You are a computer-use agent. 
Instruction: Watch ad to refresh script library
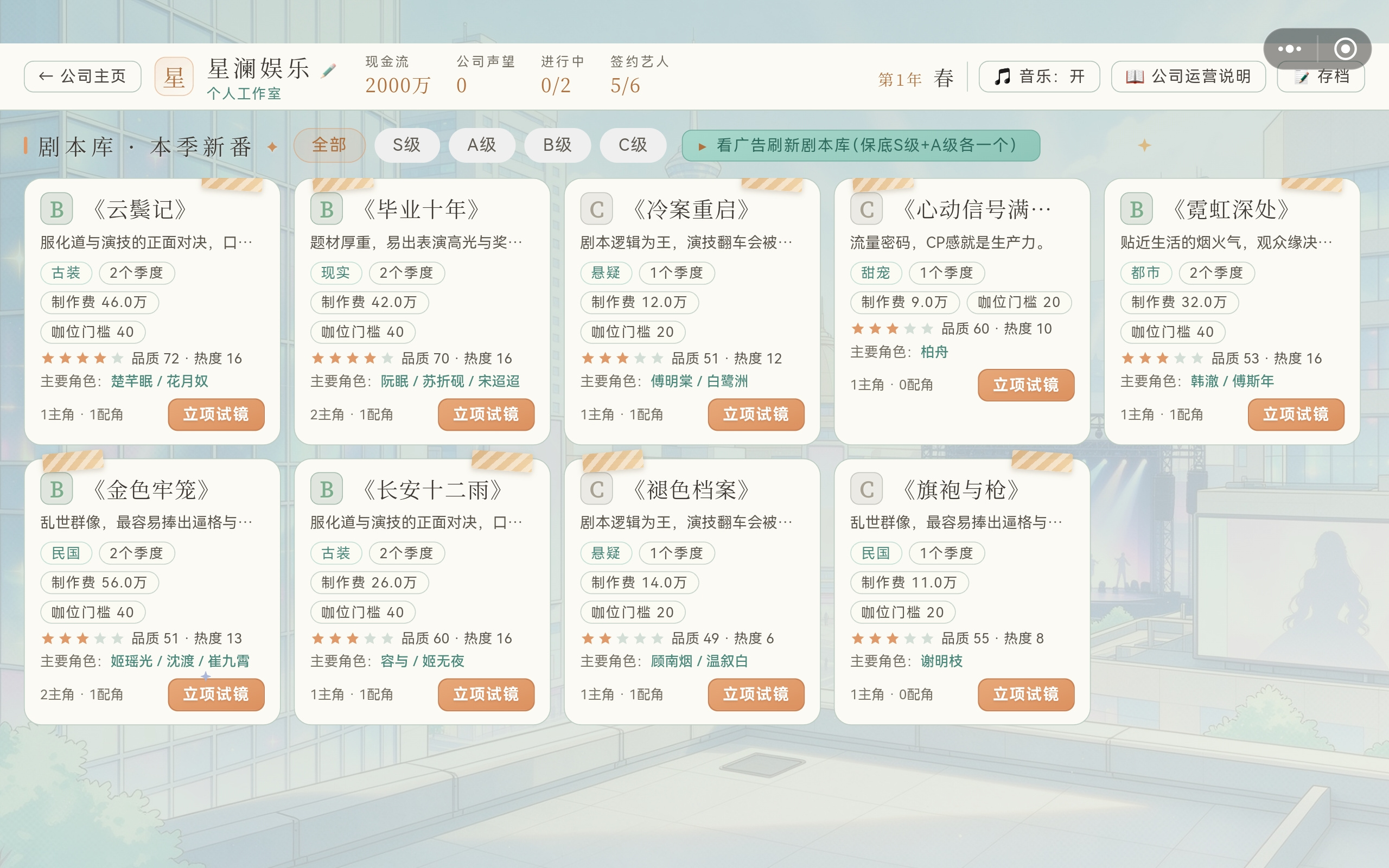coord(861,145)
